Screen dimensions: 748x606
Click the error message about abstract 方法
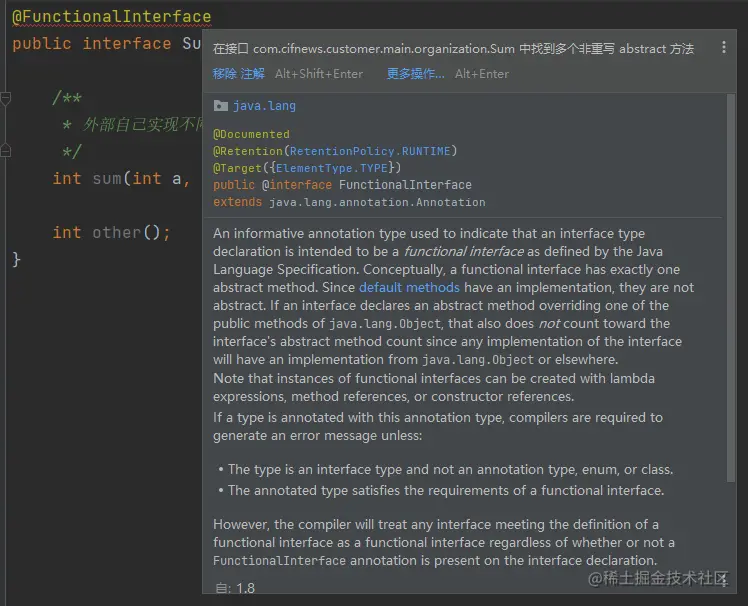(x=453, y=49)
